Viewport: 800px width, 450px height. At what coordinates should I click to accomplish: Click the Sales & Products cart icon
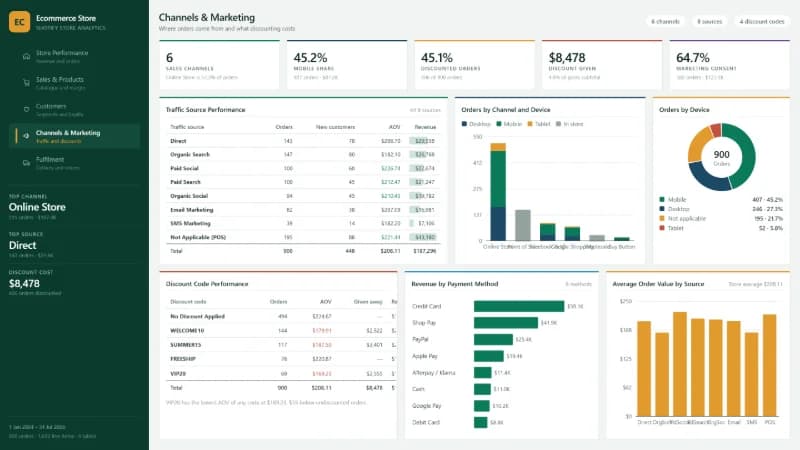pos(27,83)
